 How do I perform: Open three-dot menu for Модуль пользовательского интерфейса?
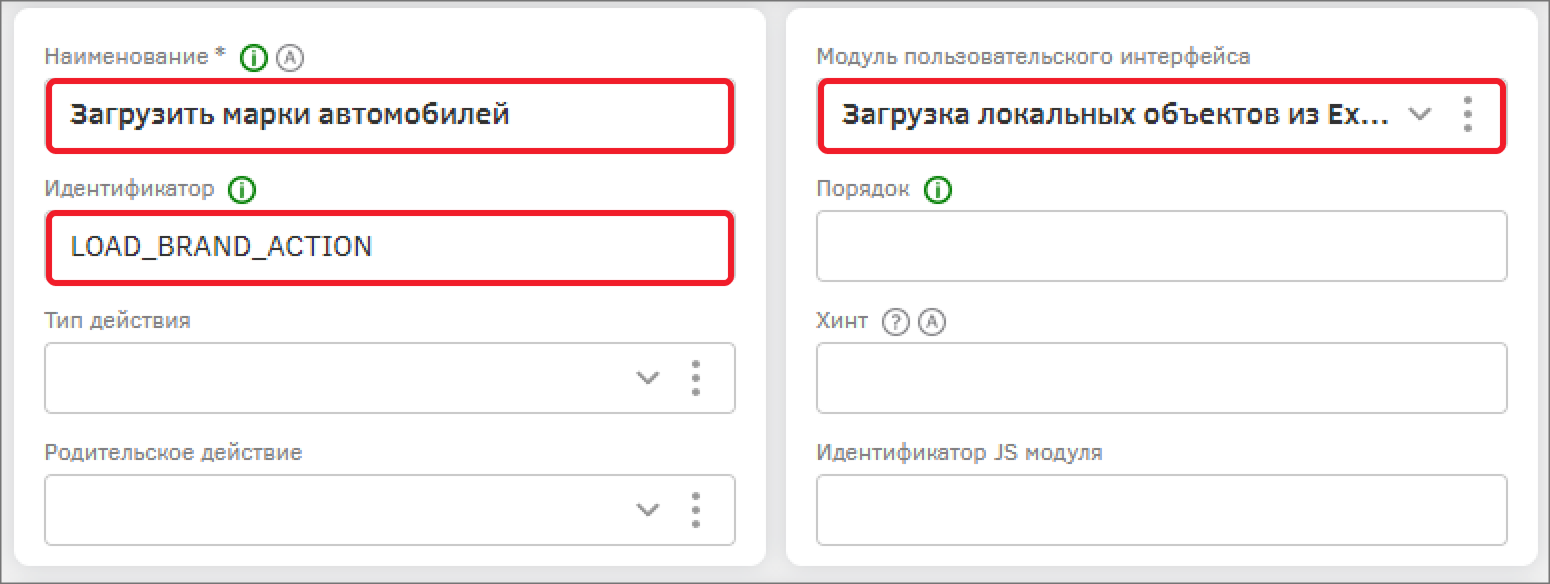(1467, 115)
